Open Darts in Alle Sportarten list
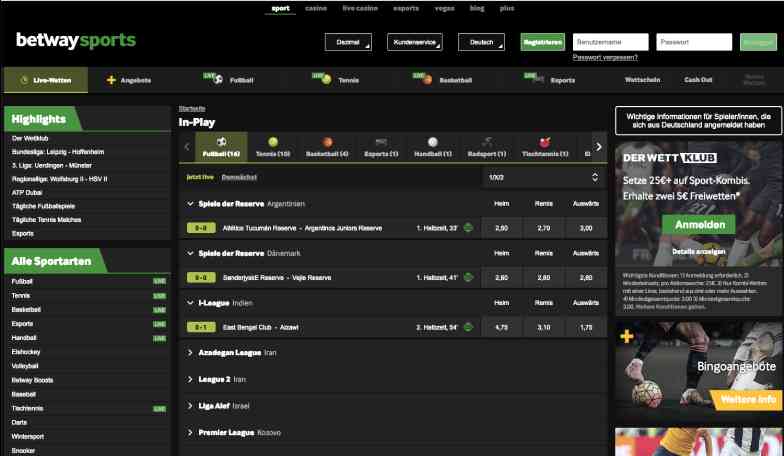The height and width of the screenshot is (456, 784). click(x=19, y=422)
